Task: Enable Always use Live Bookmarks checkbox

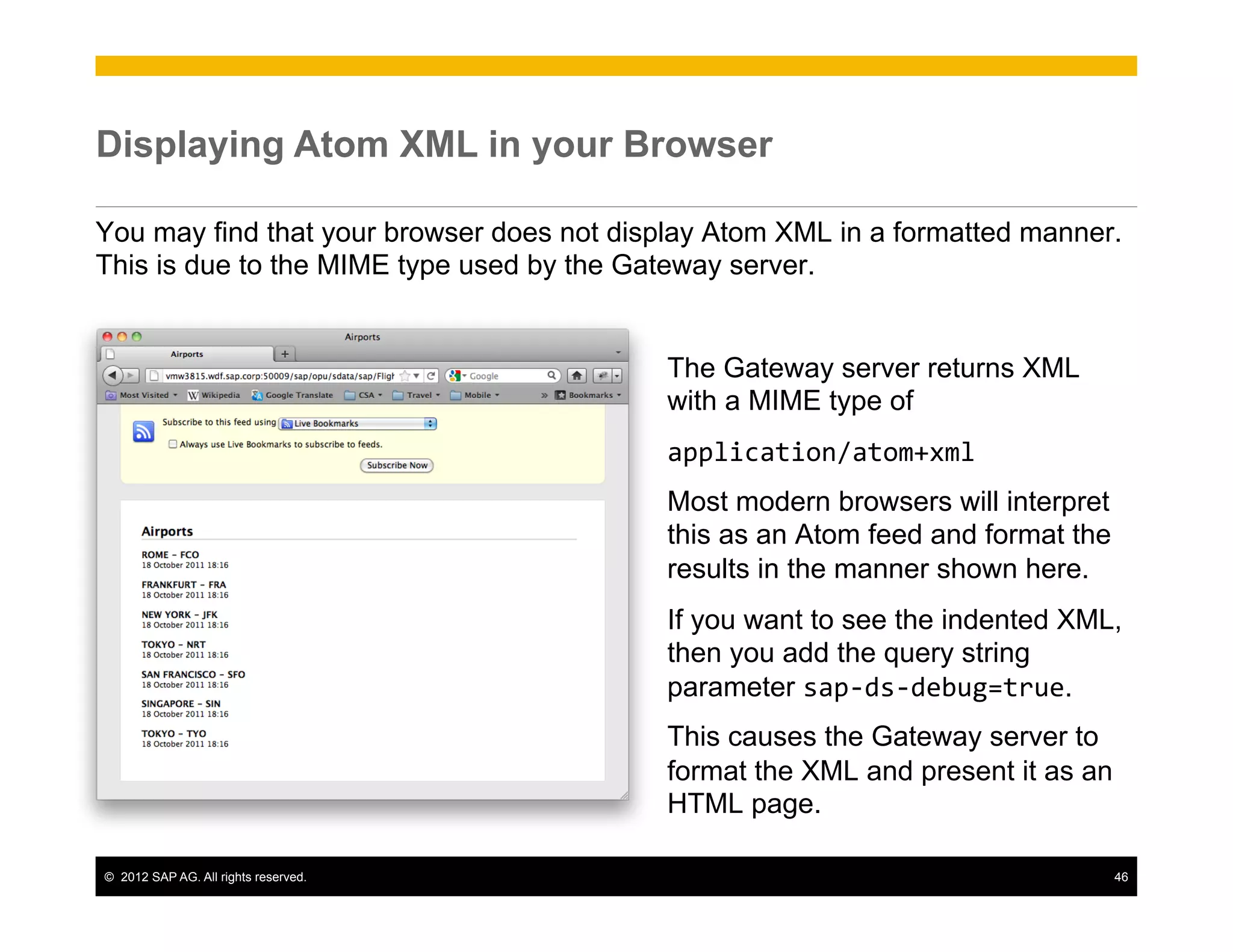Action: (173, 444)
